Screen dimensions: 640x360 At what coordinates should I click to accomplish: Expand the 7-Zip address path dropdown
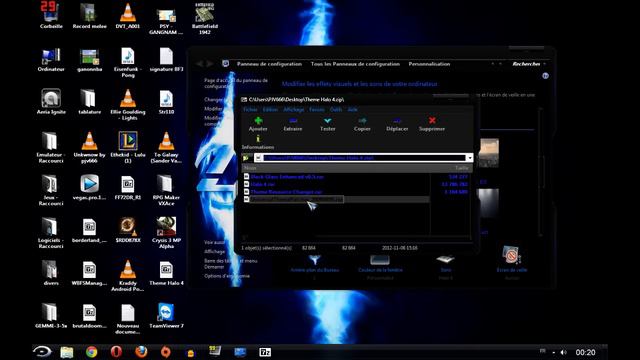(x=469, y=158)
